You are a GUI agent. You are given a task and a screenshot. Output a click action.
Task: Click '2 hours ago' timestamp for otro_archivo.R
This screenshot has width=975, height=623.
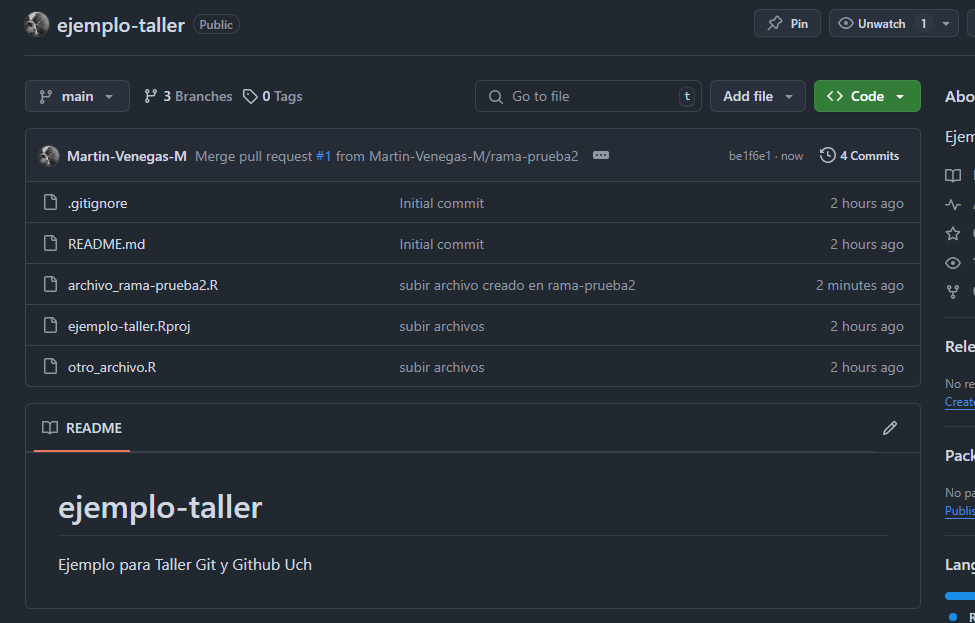point(867,367)
